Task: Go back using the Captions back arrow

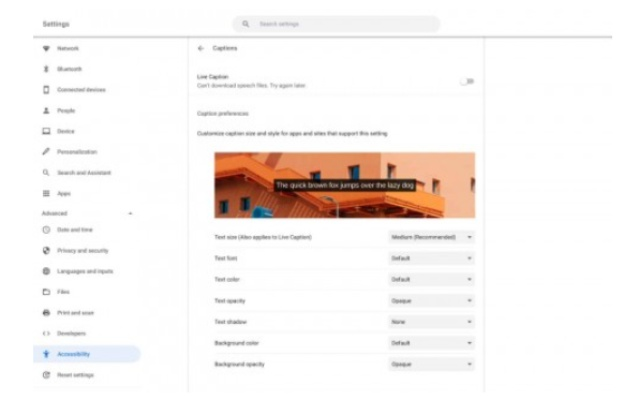Action: [201, 48]
